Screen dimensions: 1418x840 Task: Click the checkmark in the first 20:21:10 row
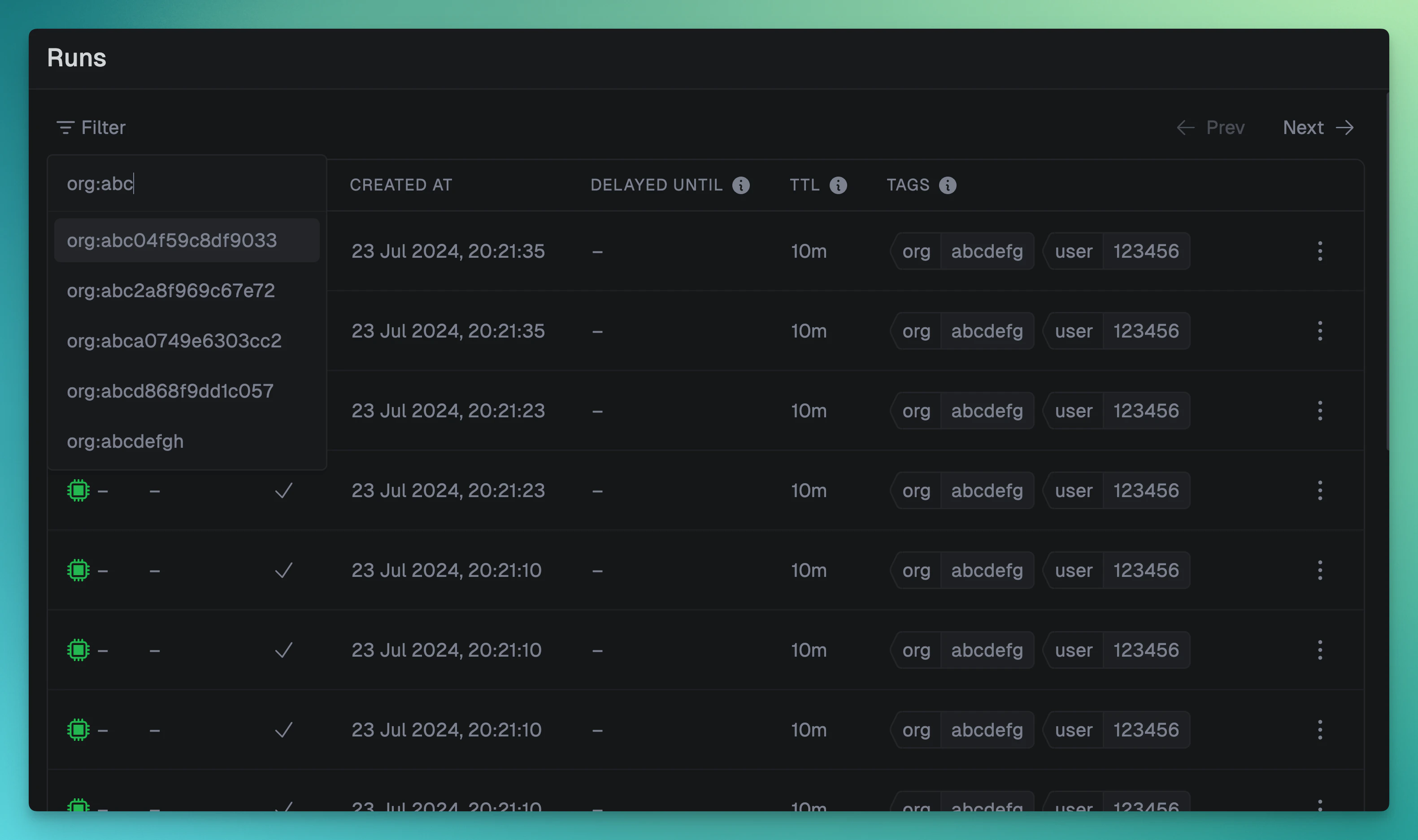pos(283,570)
